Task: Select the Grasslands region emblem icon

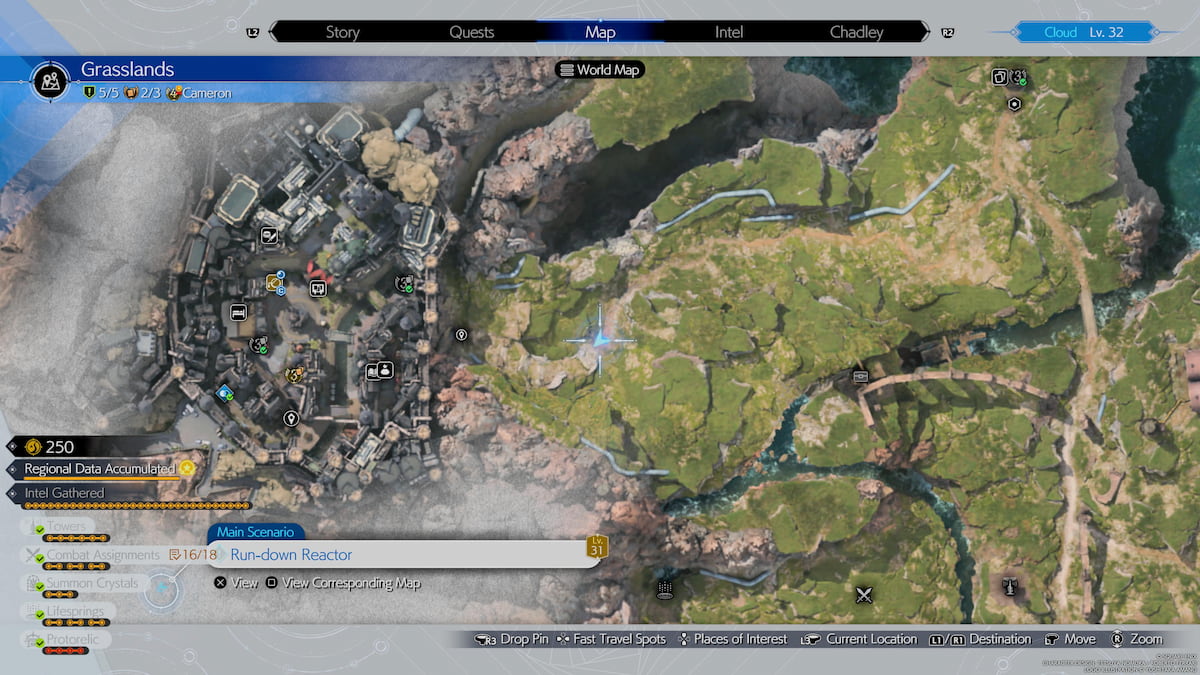Action: point(49,81)
